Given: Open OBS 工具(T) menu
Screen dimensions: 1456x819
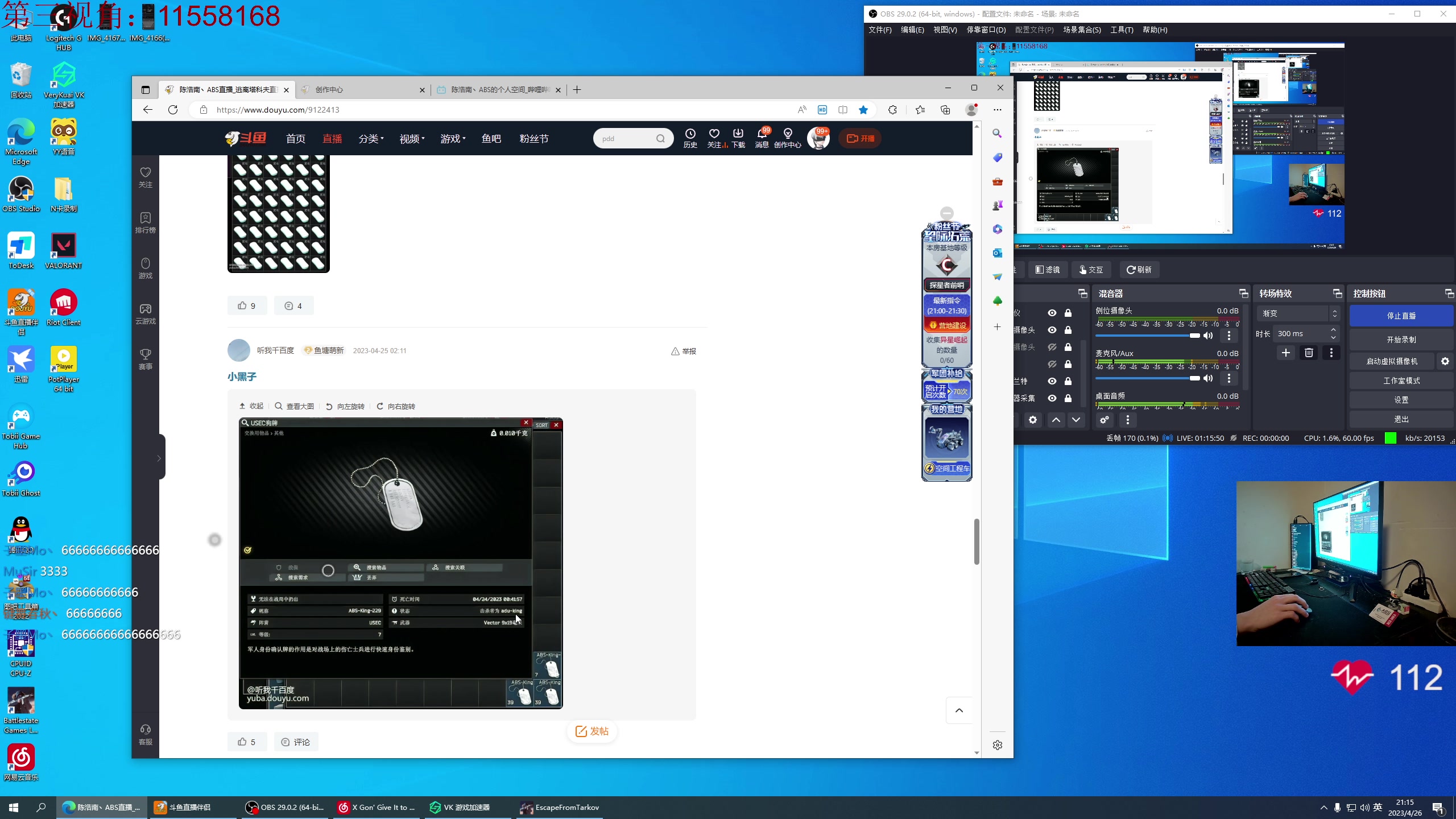Looking at the screenshot, I should click(x=1122, y=30).
